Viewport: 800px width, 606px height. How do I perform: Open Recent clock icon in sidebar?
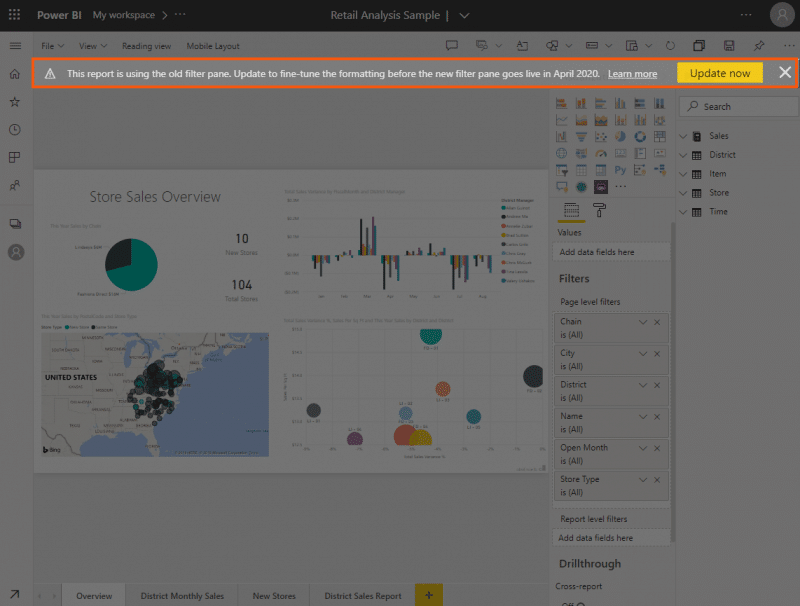[x=15, y=130]
